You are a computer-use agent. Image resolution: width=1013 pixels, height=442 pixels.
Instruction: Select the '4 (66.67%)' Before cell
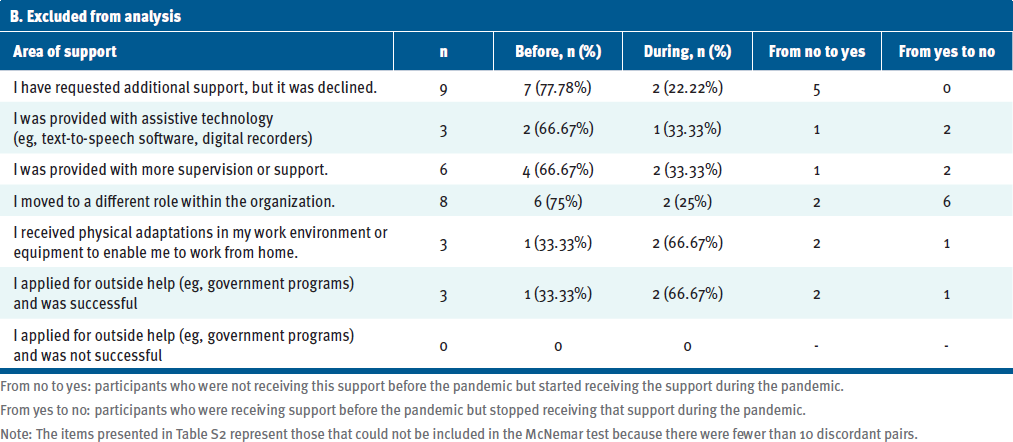tap(558, 170)
